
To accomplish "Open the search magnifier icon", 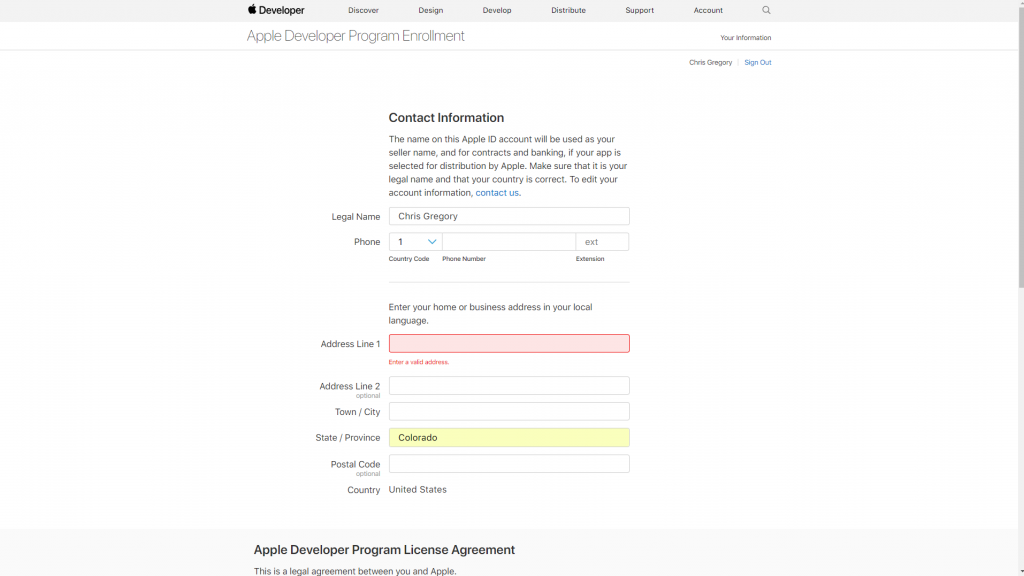I will 766,10.
